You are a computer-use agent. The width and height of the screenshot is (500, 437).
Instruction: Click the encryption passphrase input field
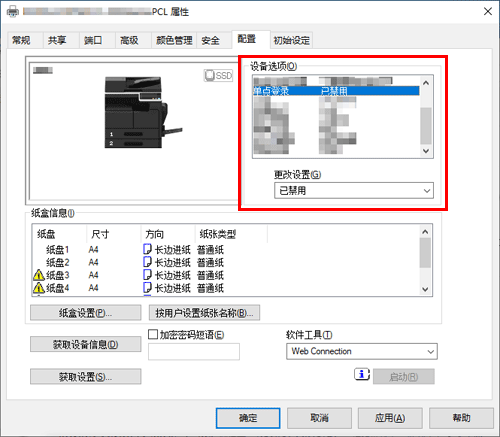194,352
